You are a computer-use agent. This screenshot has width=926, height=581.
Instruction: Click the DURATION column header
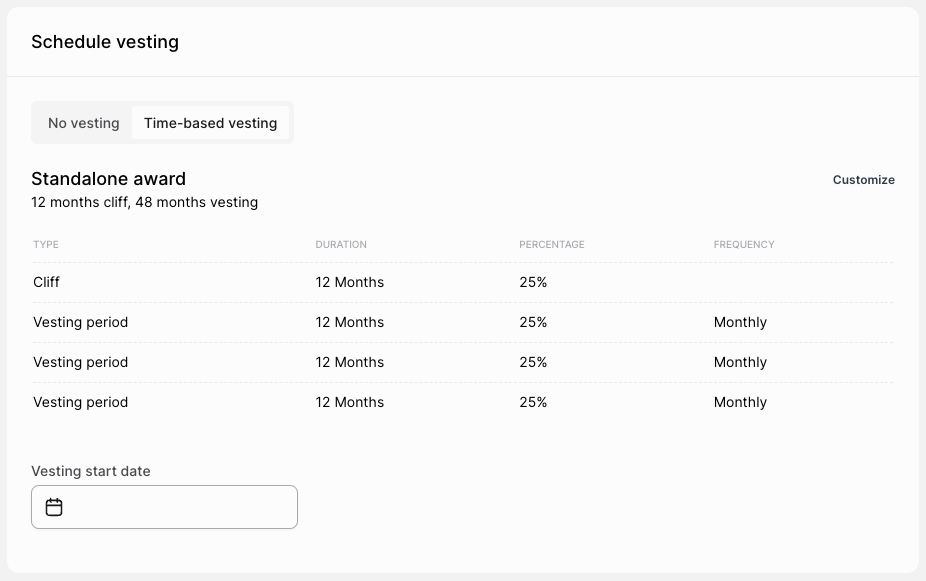click(341, 244)
